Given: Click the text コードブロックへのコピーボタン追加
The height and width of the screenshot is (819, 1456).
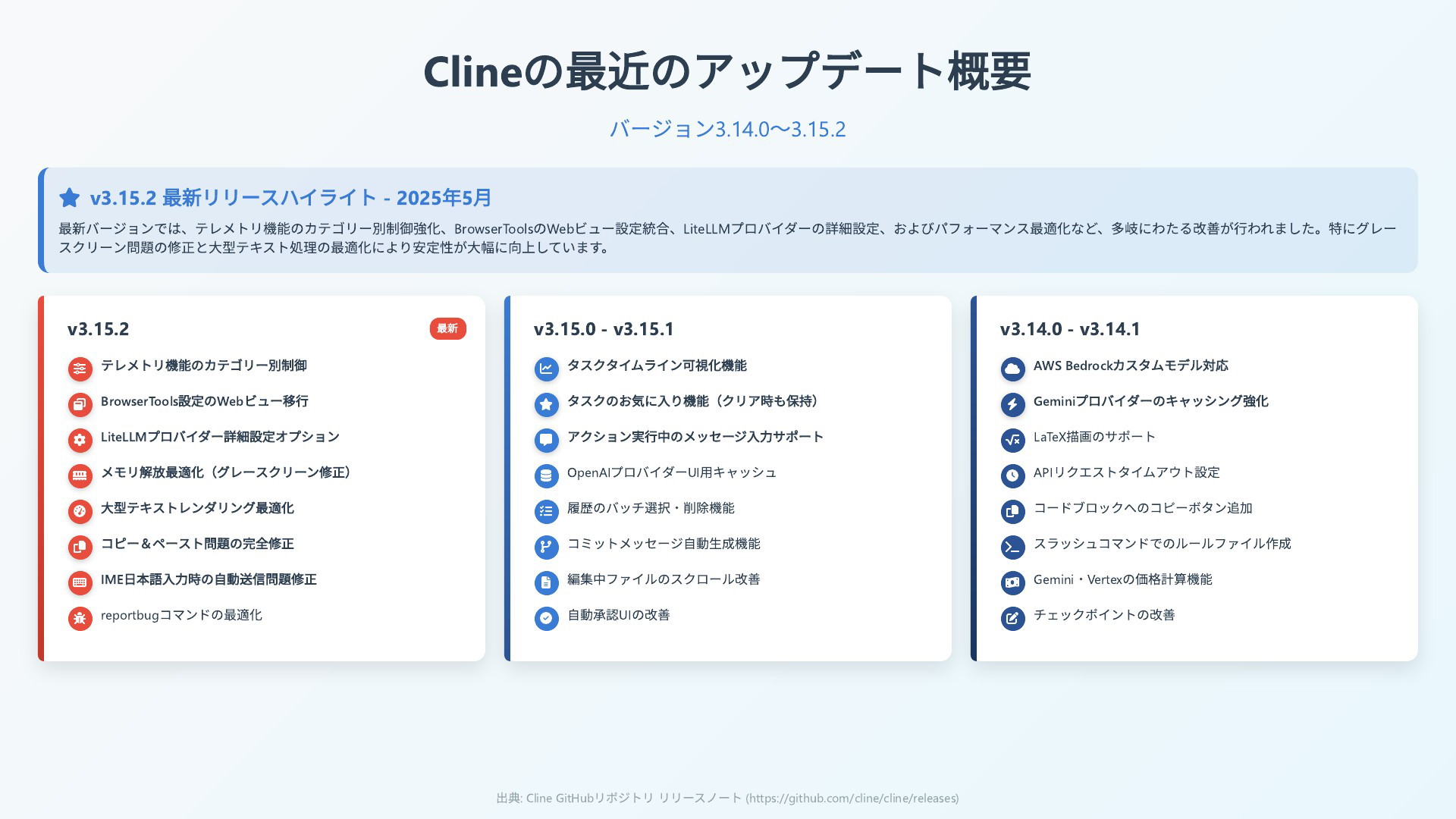Looking at the screenshot, I should click(1143, 508).
